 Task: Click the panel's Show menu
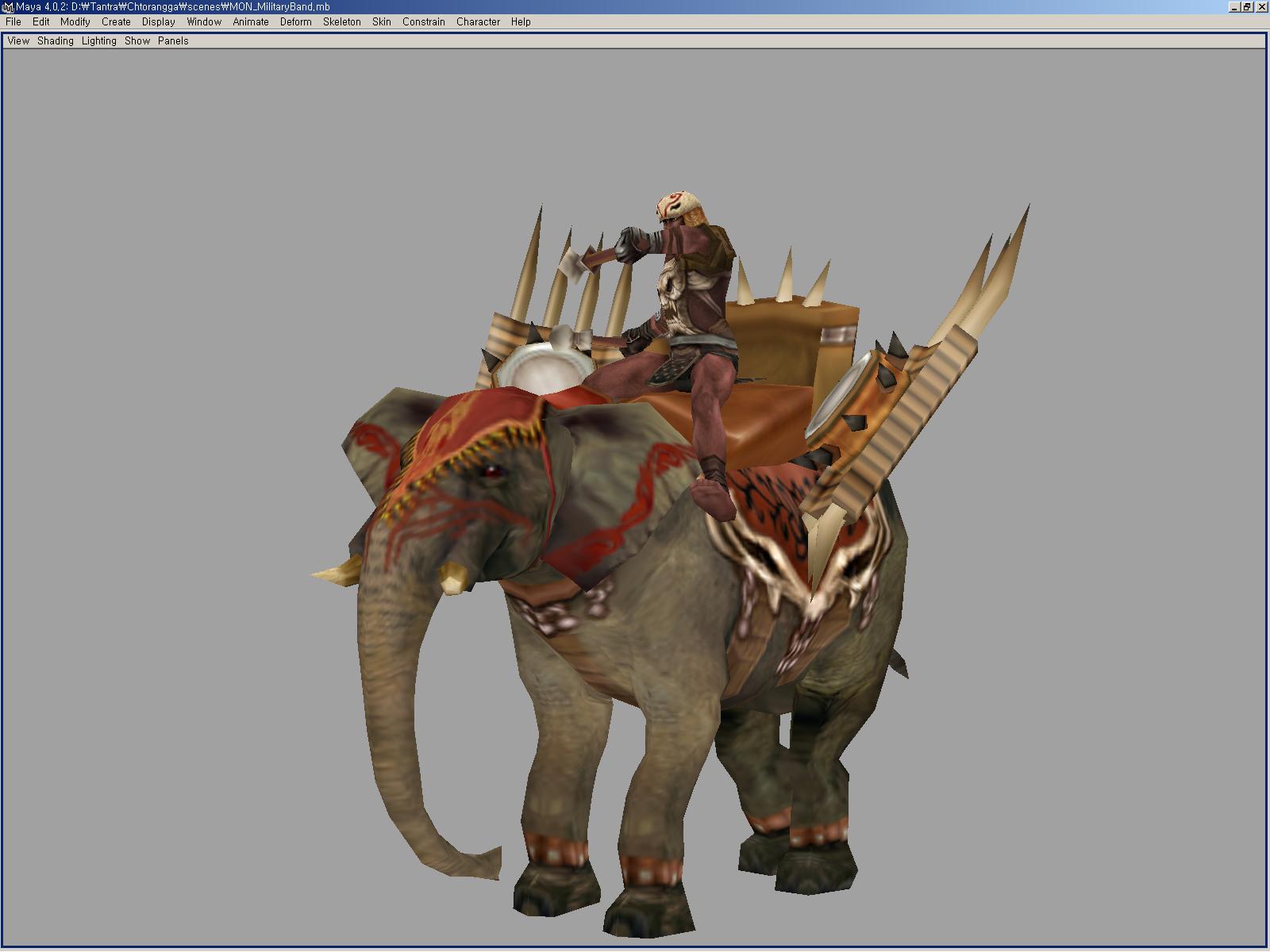(137, 41)
